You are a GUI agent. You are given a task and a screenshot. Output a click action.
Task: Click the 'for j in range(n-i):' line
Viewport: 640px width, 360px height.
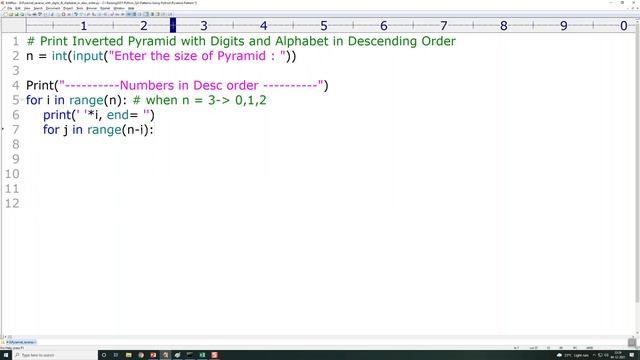[x=98, y=130]
